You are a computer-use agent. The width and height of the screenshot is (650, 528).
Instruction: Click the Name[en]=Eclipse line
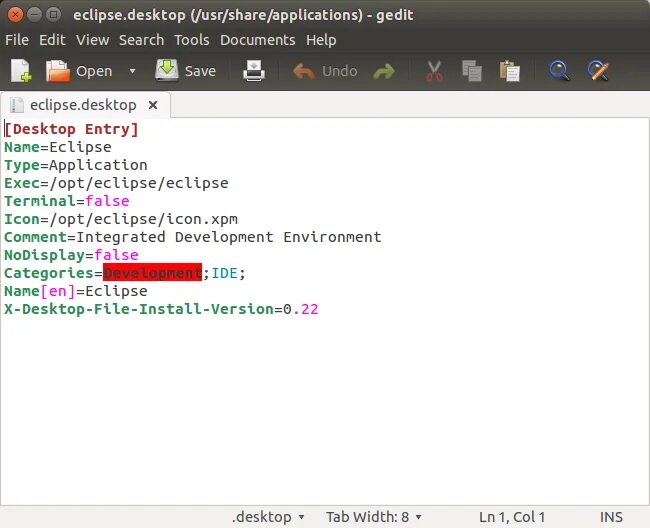76,291
